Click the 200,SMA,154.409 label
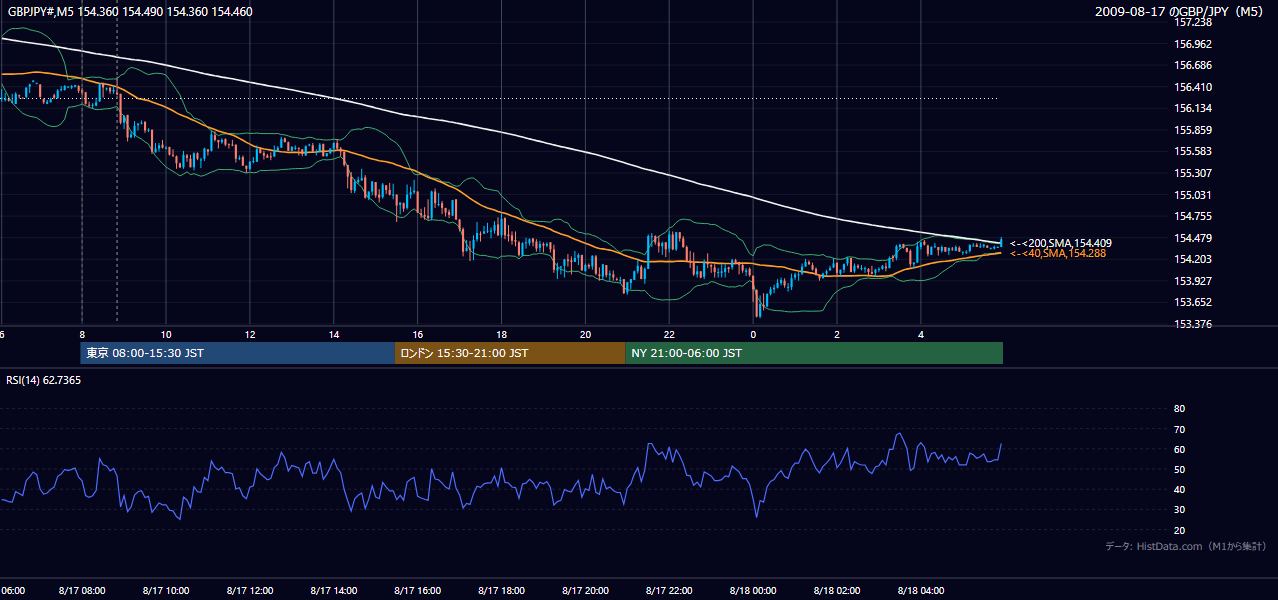The width and height of the screenshot is (1278, 600). point(1060,243)
